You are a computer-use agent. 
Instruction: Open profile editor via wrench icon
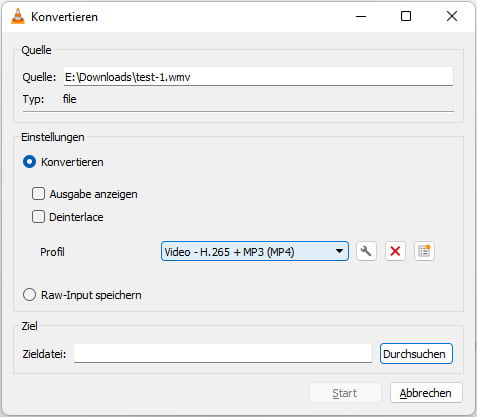pyautogui.click(x=366, y=251)
